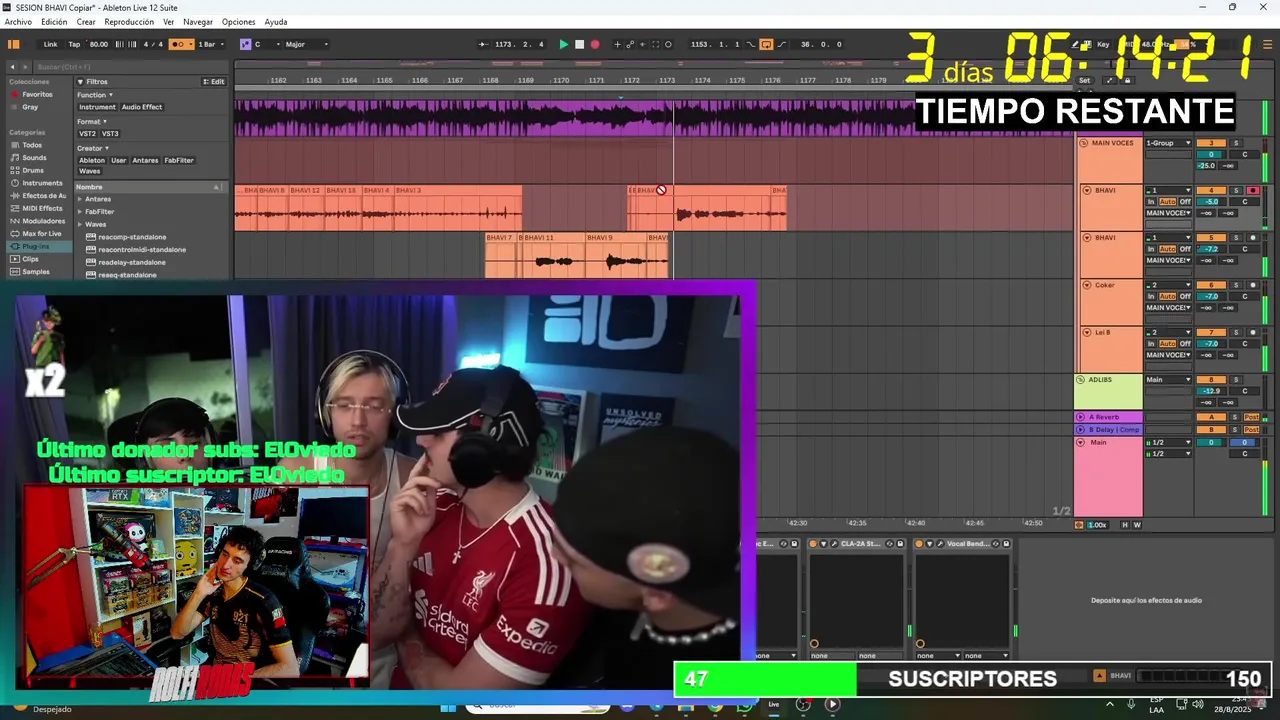The width and height of the screenshot is (1280, 720).
Task: Toggle the purple scale mode icon
Action: tap(245, 44)
